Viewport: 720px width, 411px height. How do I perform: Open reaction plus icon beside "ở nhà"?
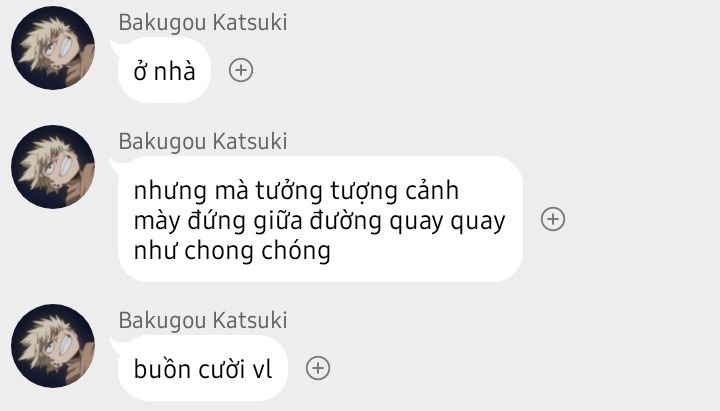[x=241, y=70]
